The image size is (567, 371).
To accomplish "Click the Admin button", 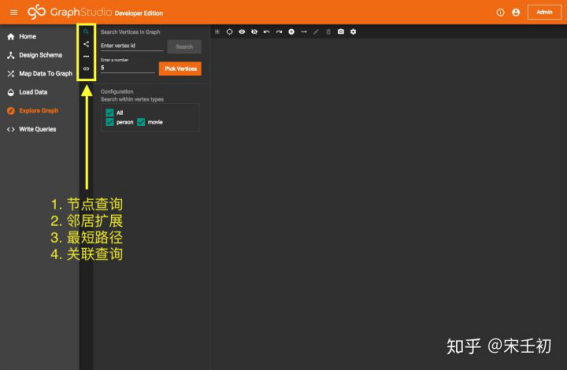I will coord(544,12).
